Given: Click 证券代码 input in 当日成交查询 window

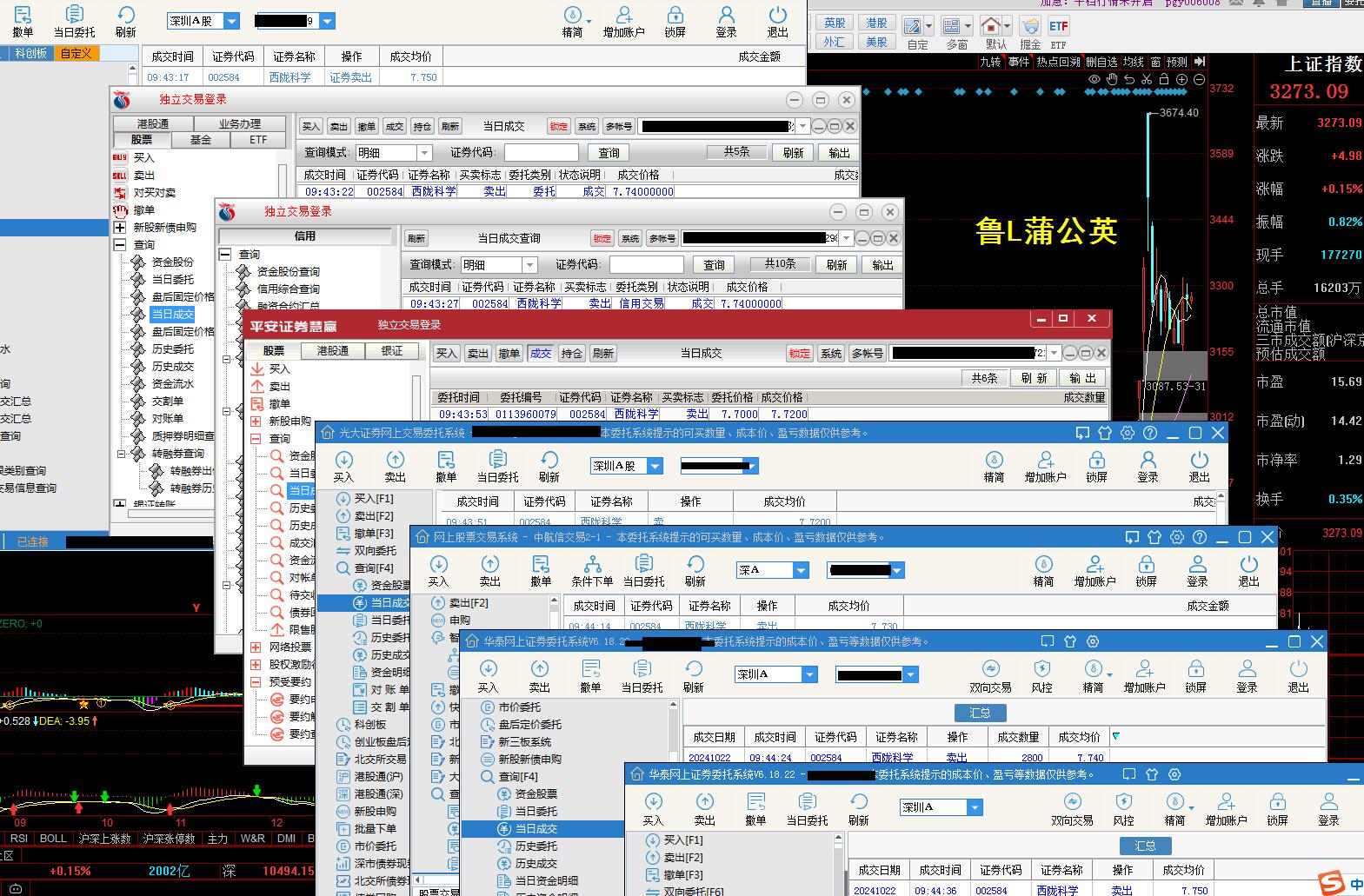Looking at the screenshot, I should click(x=646, y=265).
